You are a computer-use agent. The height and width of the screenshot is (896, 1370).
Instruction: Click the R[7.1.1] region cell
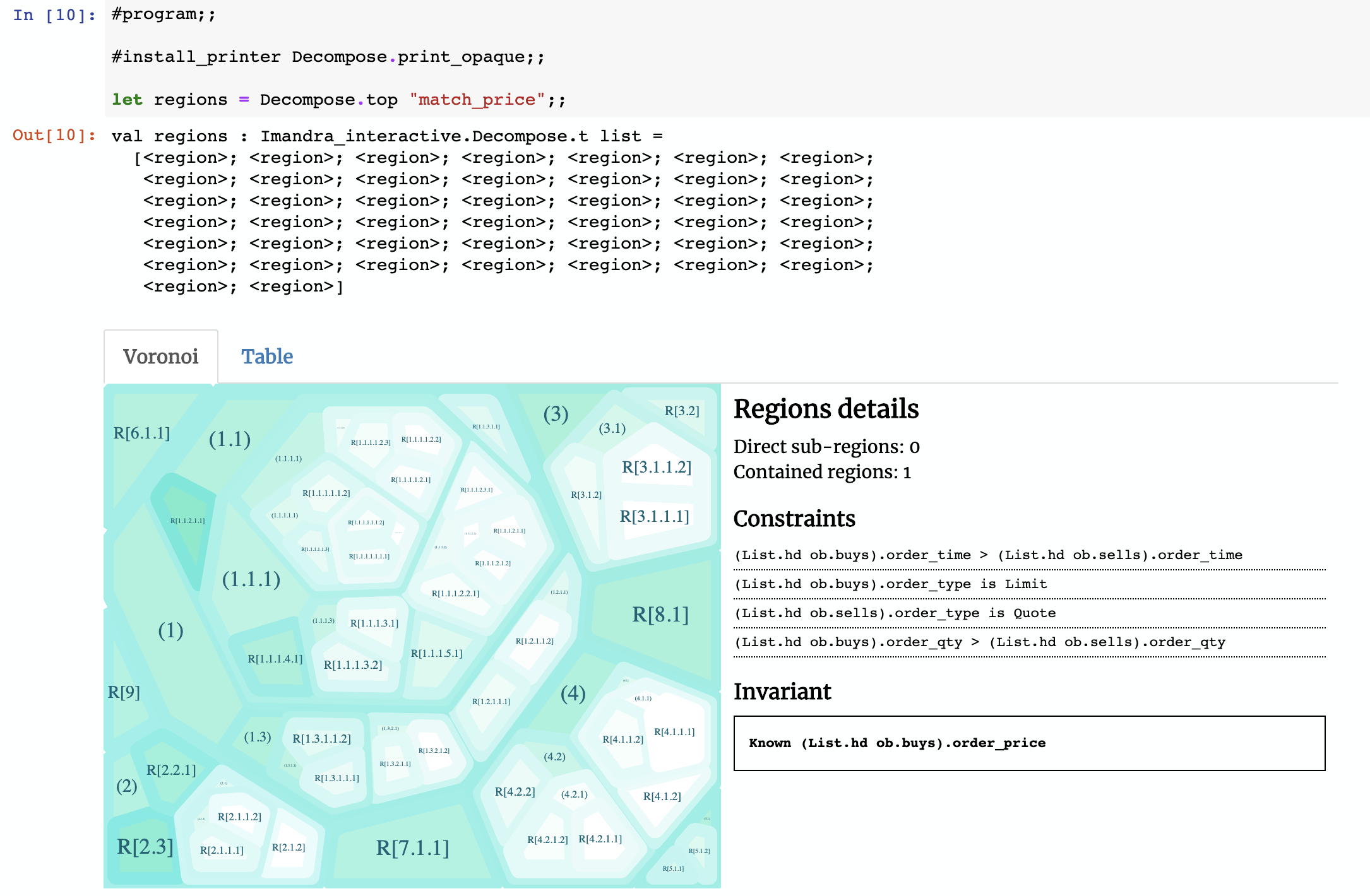click(x=412, y=848)
